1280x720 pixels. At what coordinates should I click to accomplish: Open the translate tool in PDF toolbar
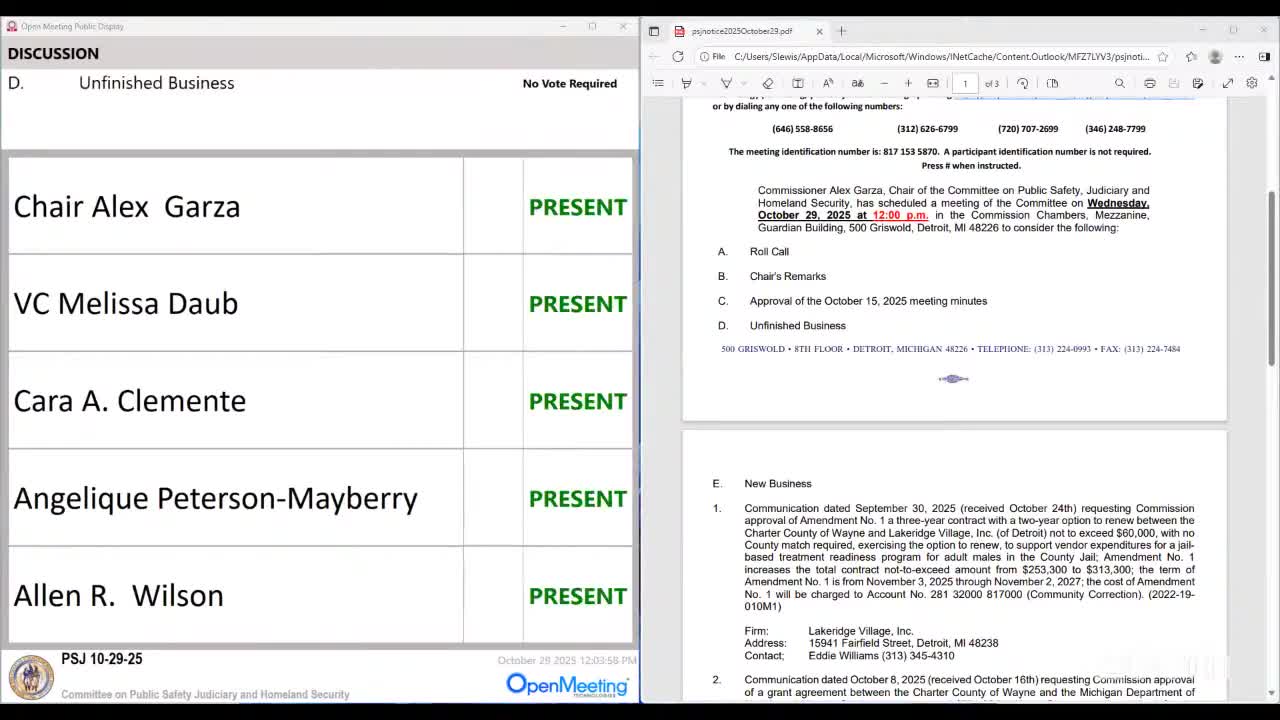pos(857,83)
